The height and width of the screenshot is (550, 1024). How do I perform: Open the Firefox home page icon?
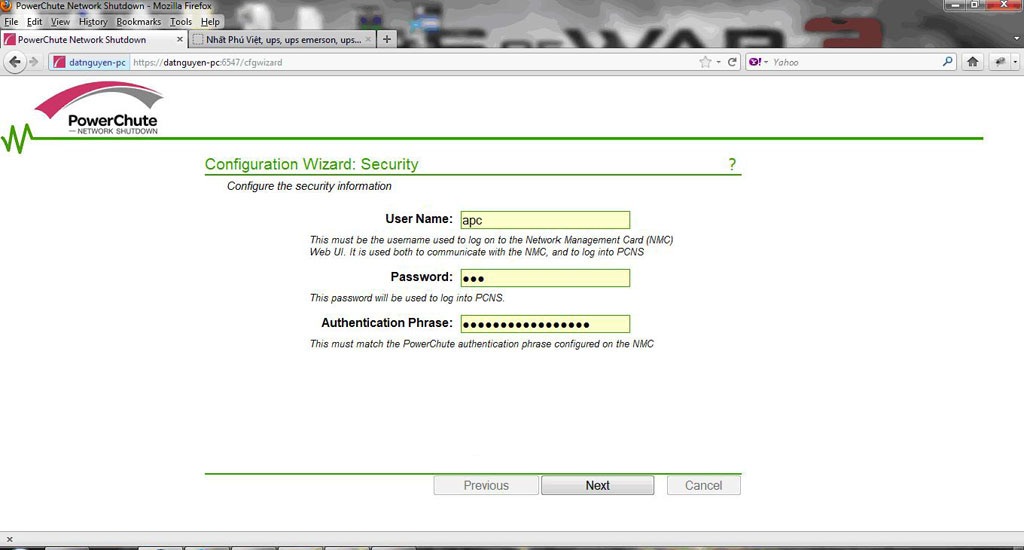pyautogui.click(x=973, y=62)
